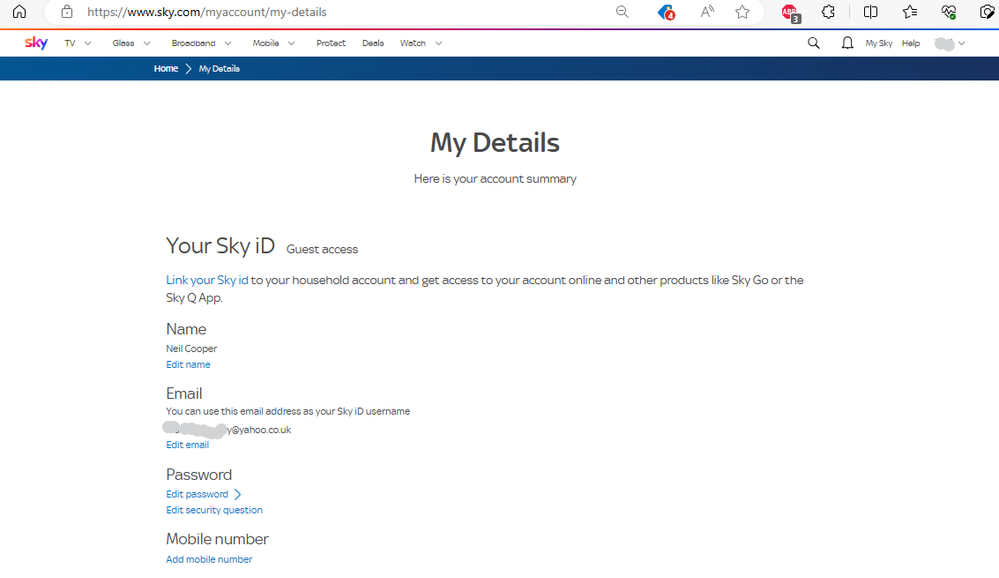This screenshot has height=578, width=999.
Task: Click the name Neil Cooper
Action: pos(191,349)
